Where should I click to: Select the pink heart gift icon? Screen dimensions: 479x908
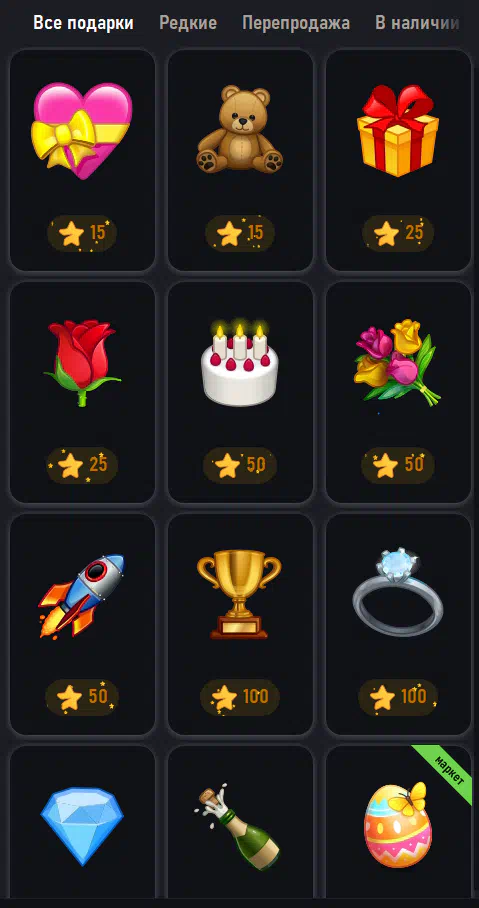[x=82, y=130]
